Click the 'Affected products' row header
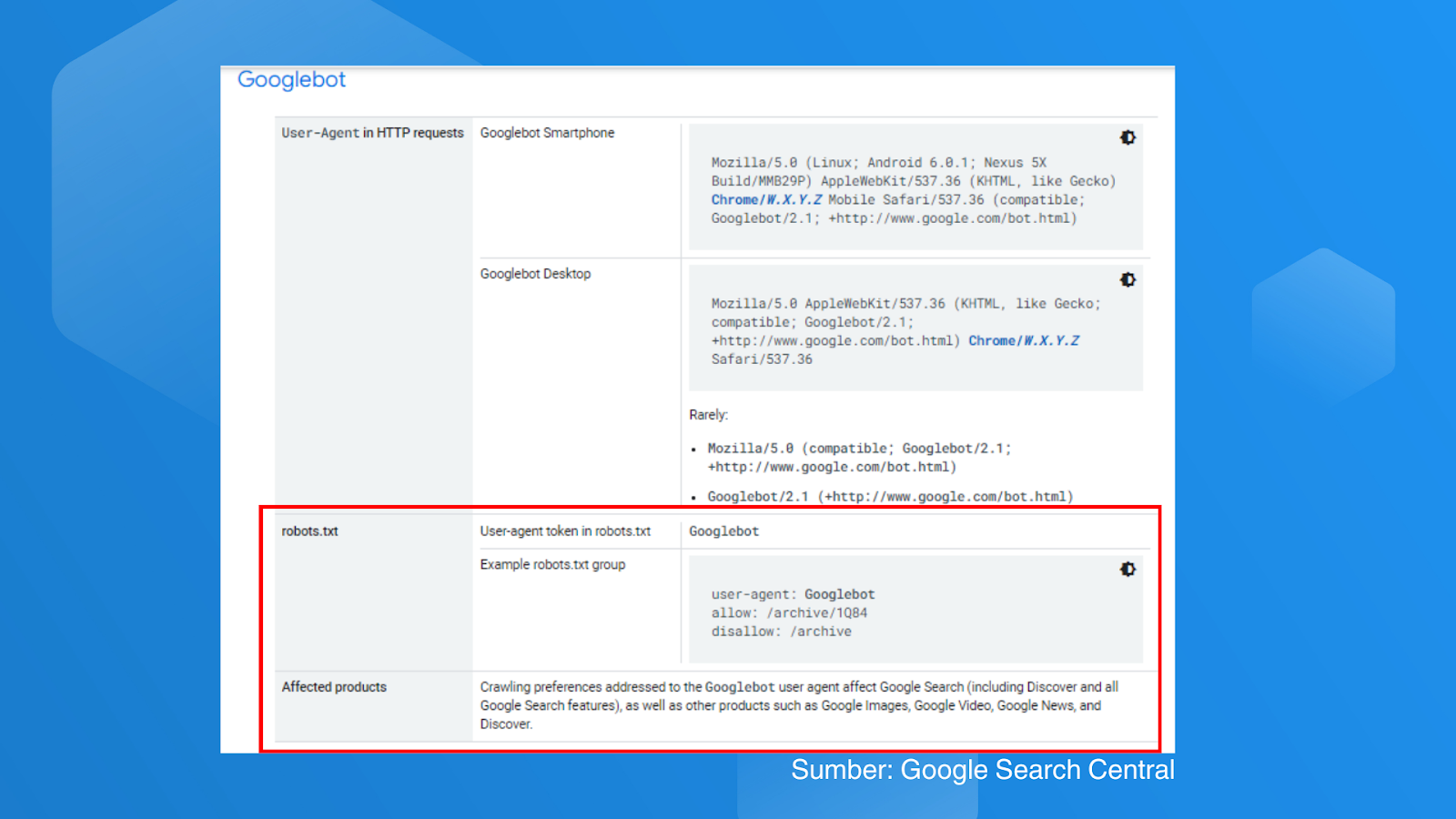 point(334,687)
